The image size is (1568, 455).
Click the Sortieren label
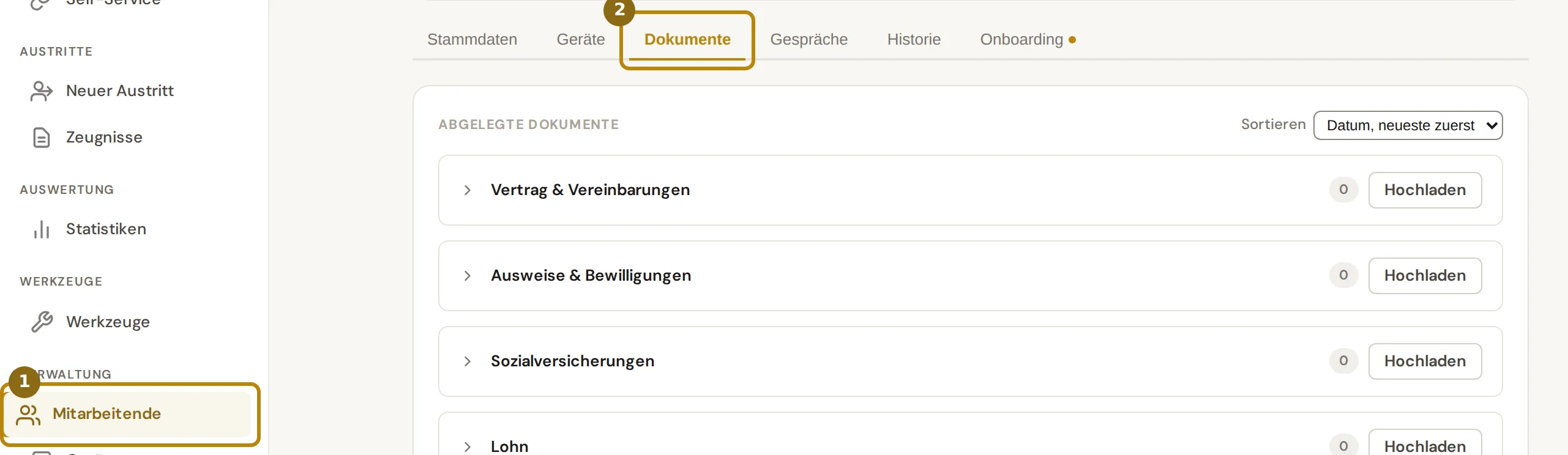pyautogui.click(x=1273, y=125)
